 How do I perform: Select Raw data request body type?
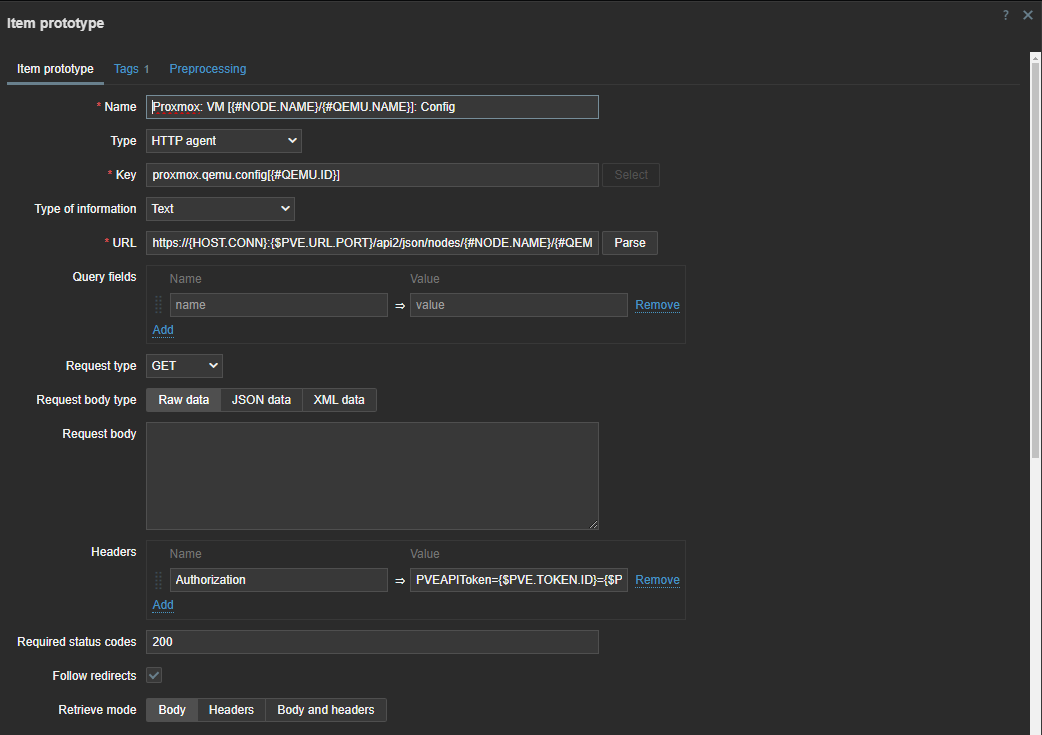tap(184, 400)
